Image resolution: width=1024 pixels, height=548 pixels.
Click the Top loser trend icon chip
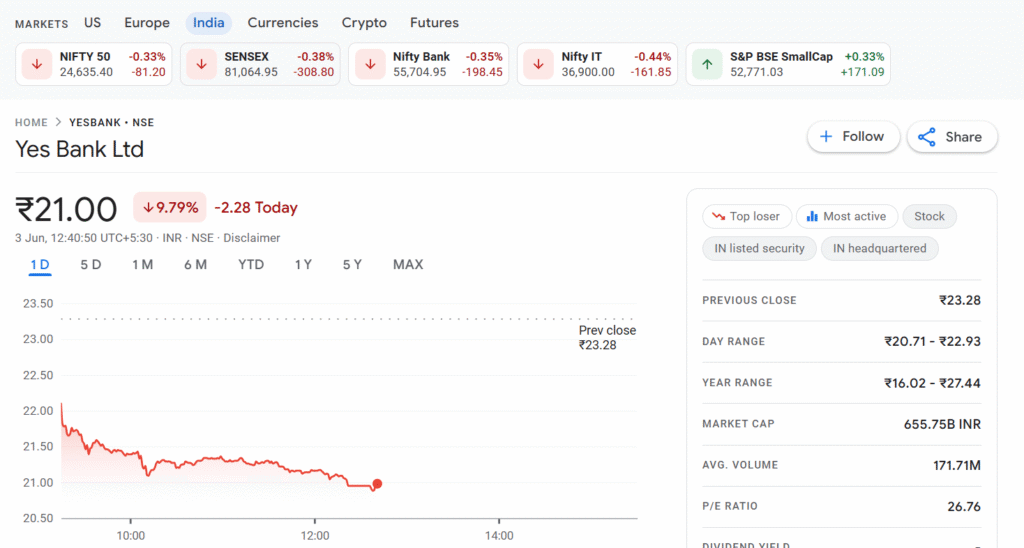(746, 216)
